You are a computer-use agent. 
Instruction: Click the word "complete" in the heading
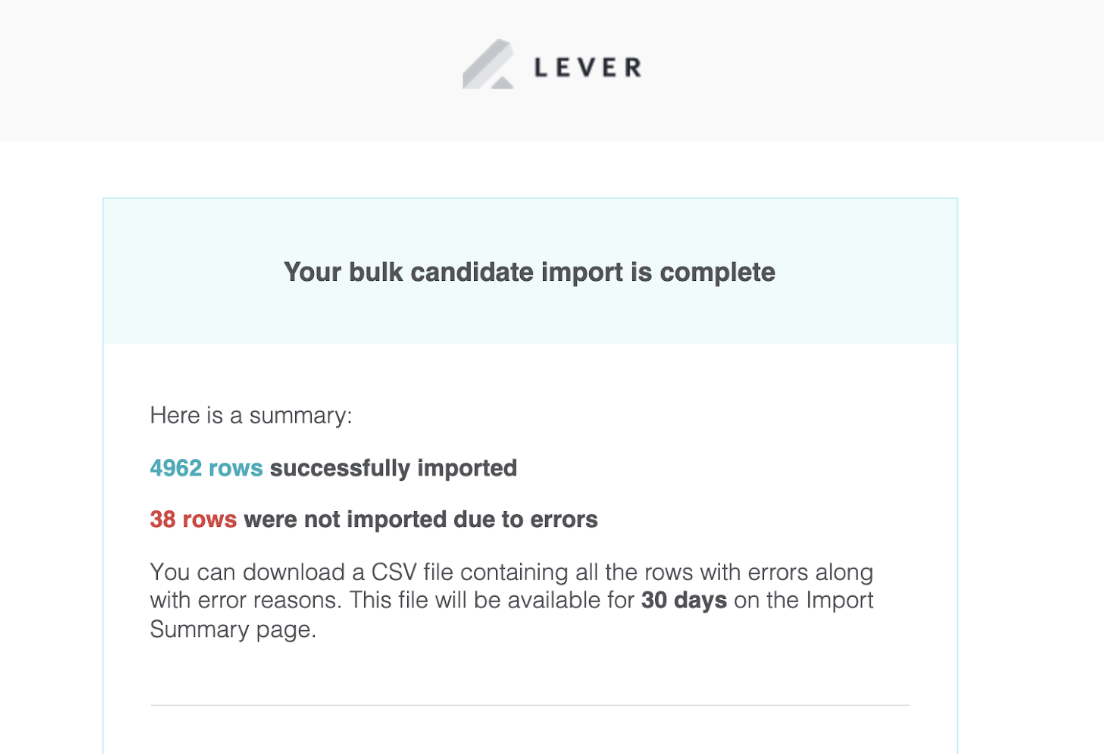point(717,272)
